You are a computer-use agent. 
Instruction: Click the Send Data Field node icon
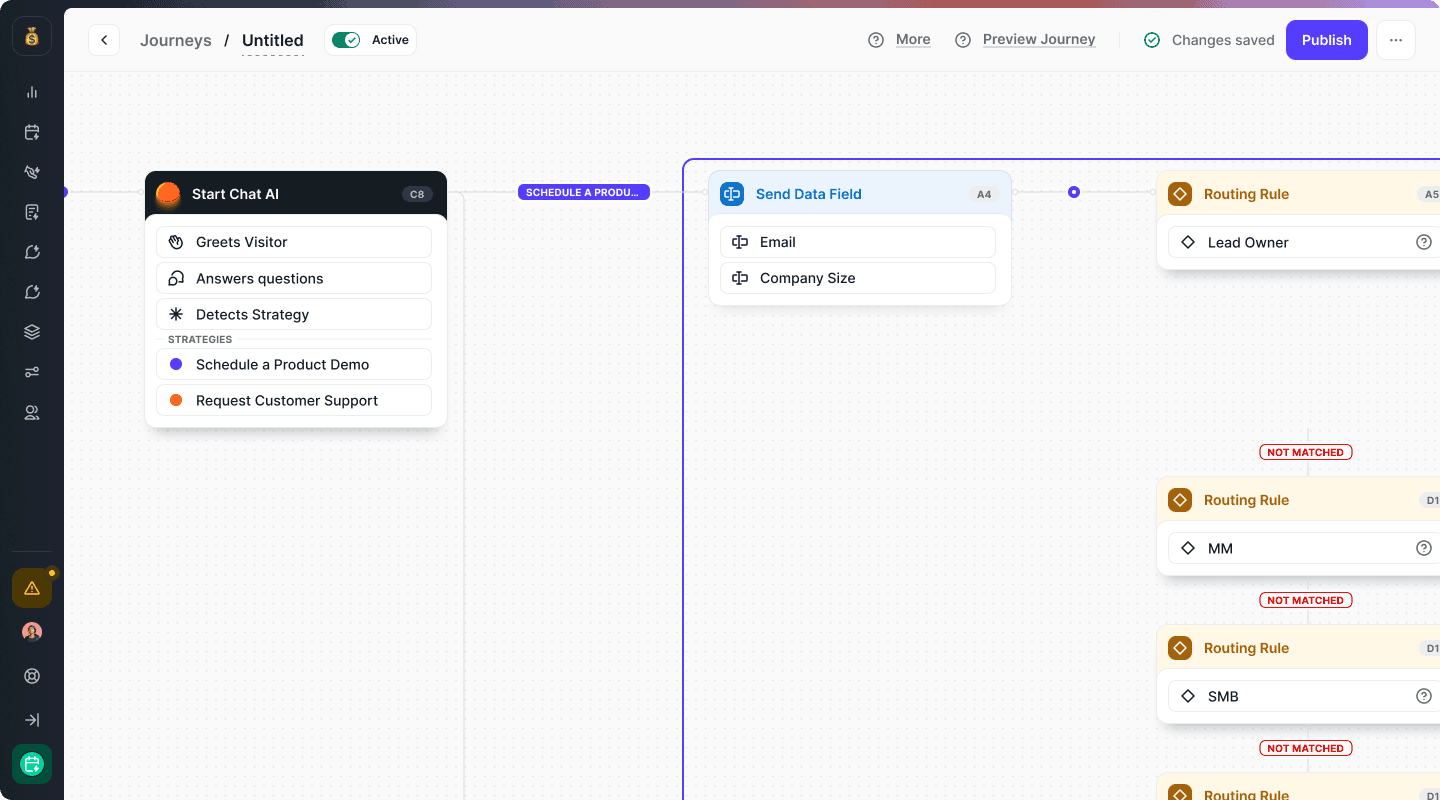point(731,193)
